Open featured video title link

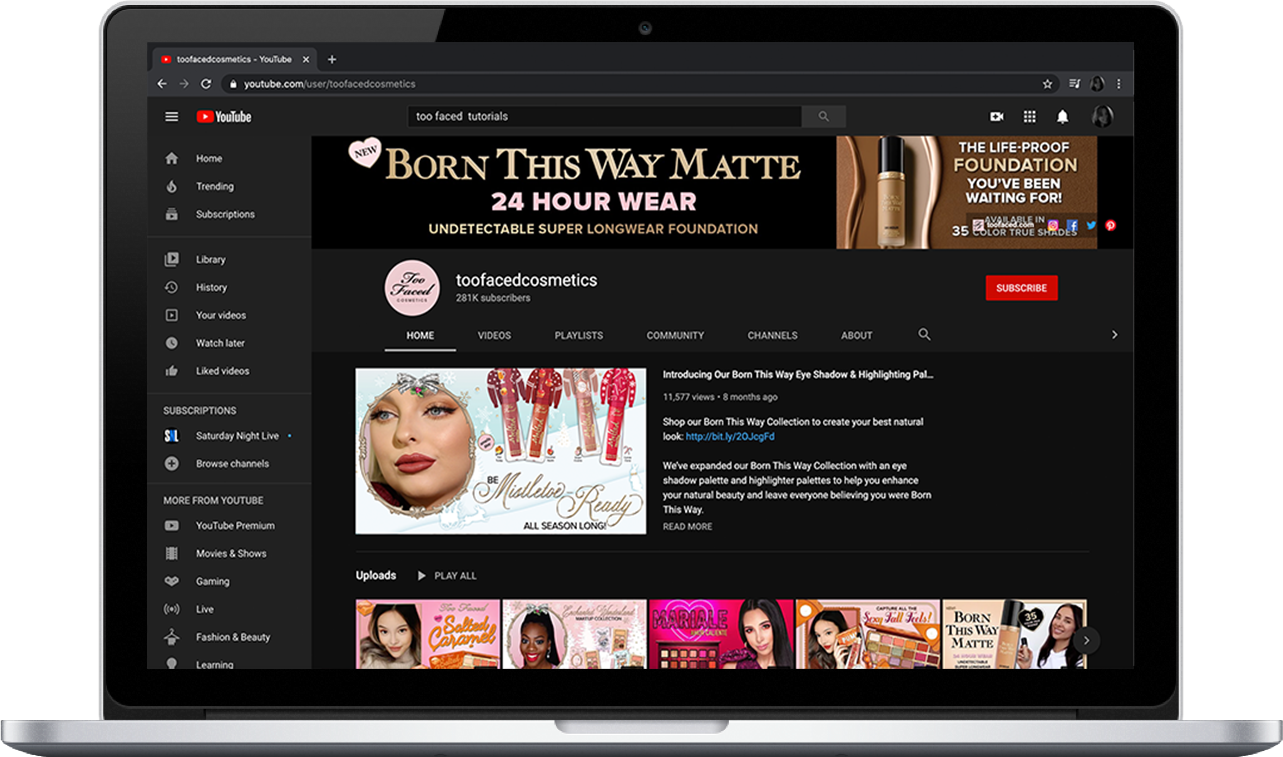(798, 375)
